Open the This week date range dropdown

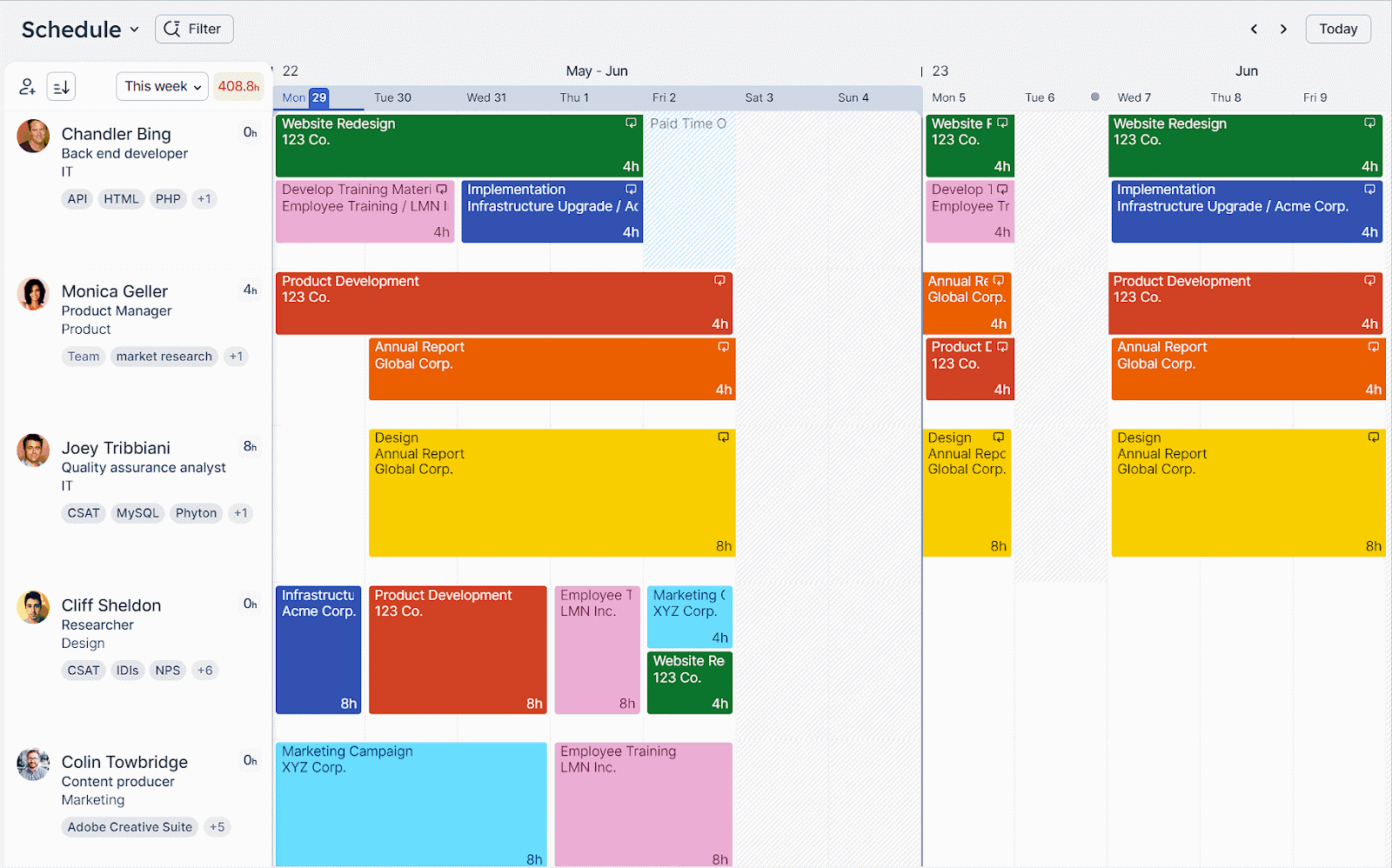162,86
